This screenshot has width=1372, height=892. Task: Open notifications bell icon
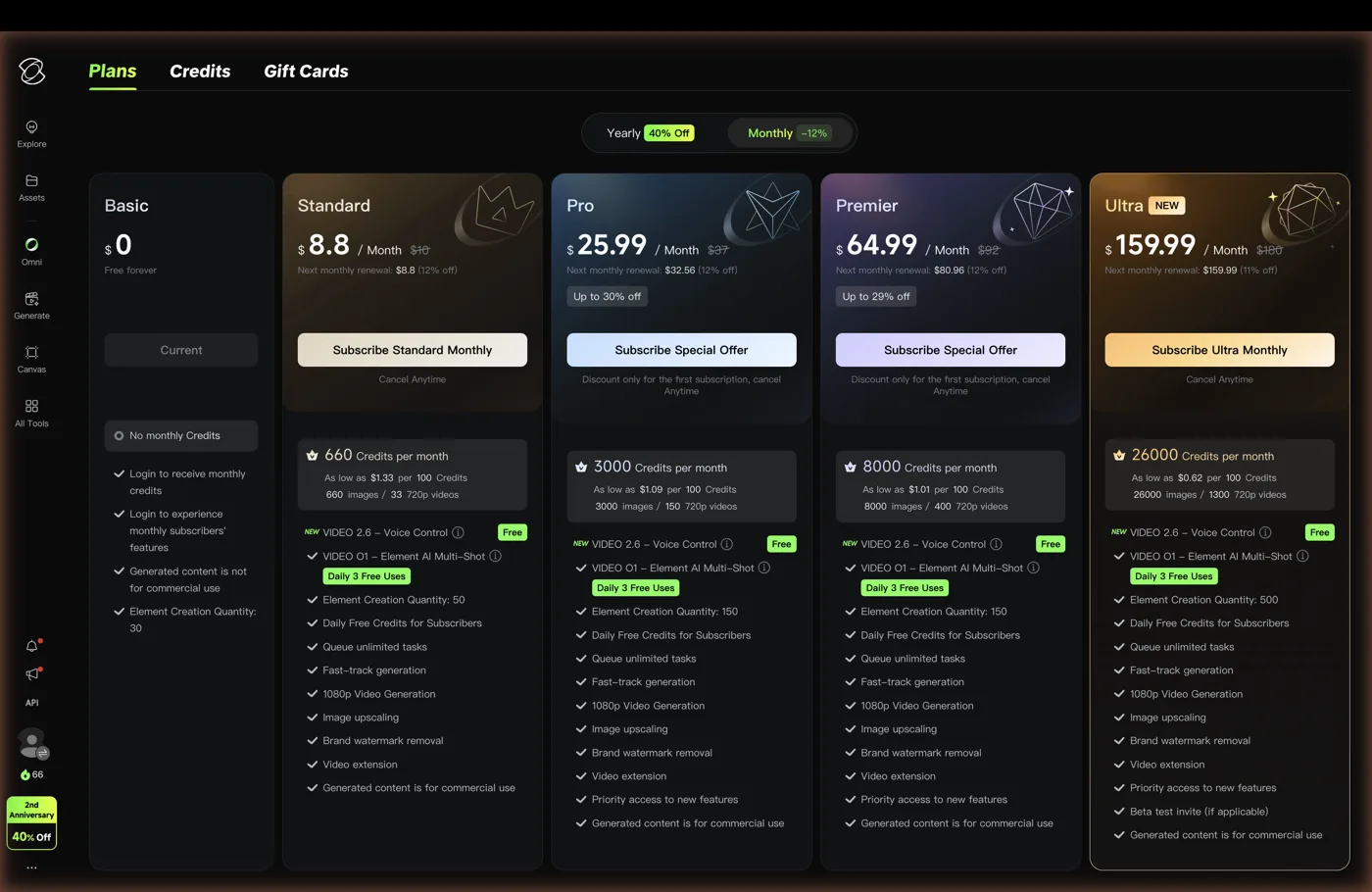pos(31,646)
